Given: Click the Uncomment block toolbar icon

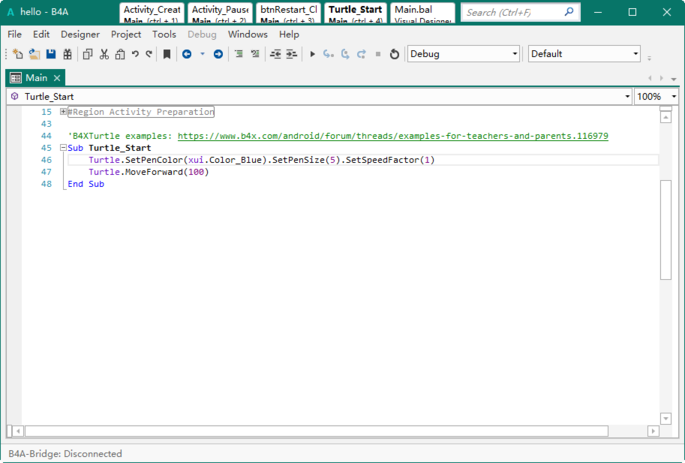Looking at the screenshot, I should click(255, 54).
